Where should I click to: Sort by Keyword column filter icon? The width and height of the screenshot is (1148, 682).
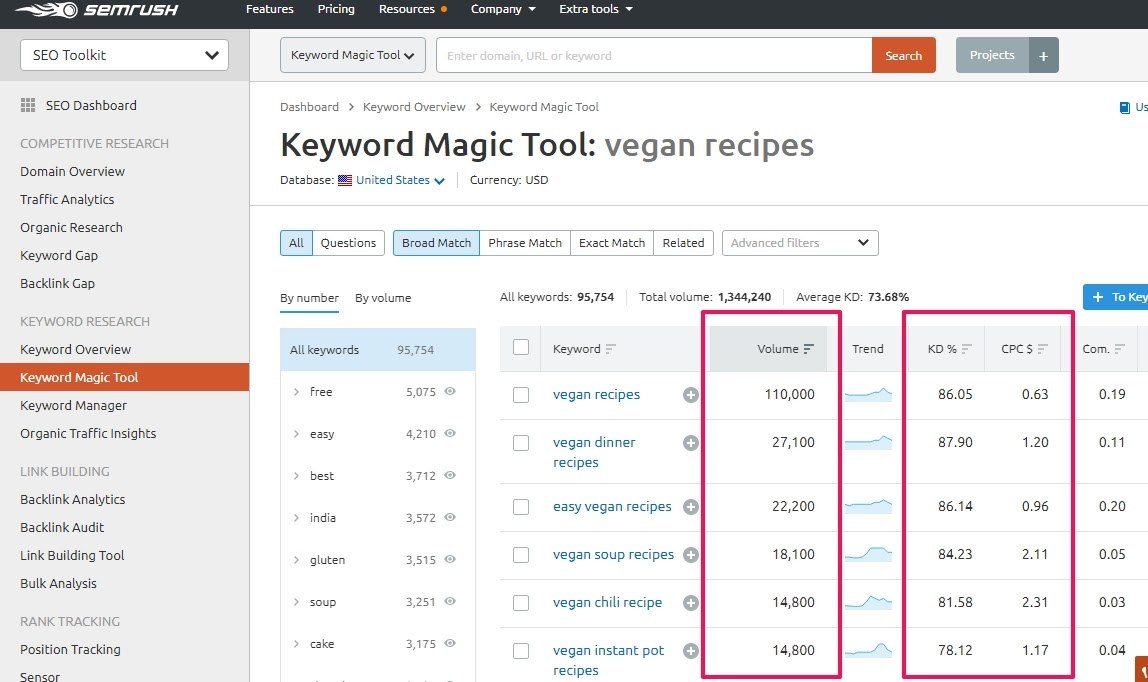coord(611,349)
